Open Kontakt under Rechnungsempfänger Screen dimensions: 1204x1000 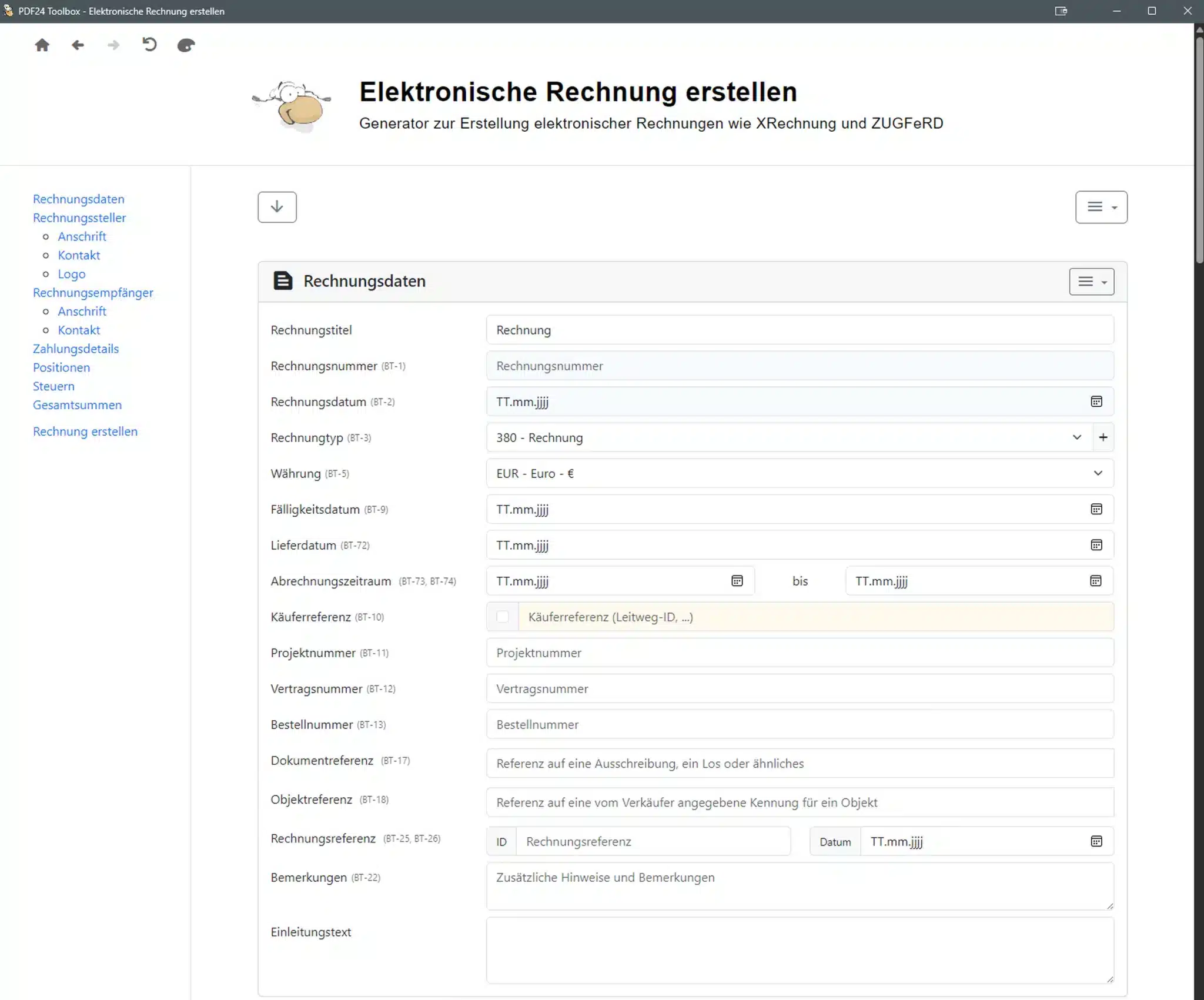[x=79, y=330]
